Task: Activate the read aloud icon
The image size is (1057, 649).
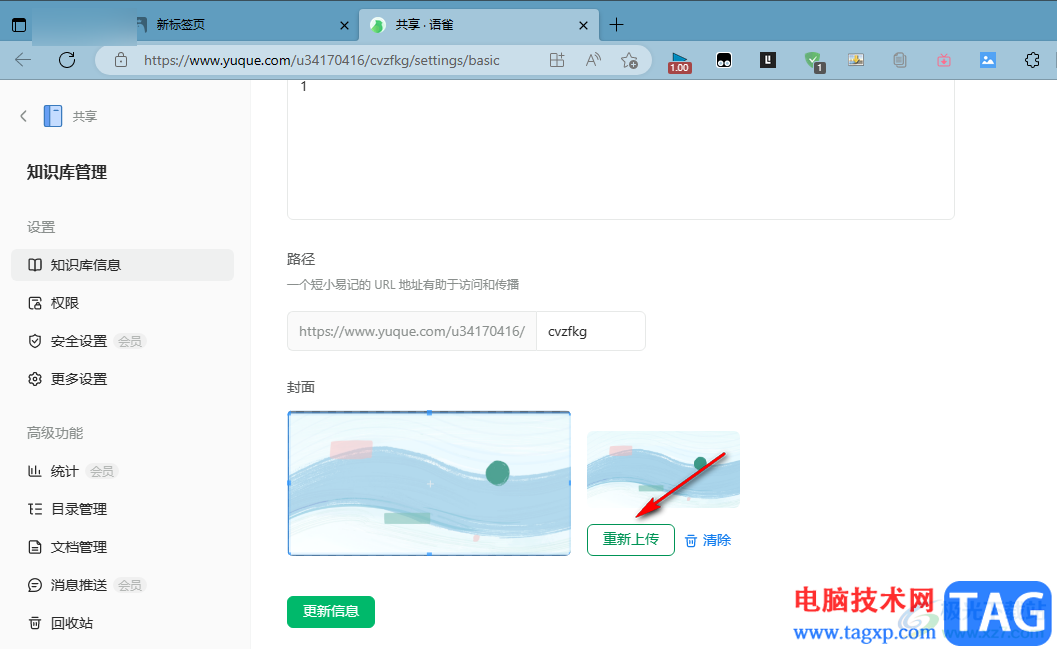Action: click(x=593, y=60)
